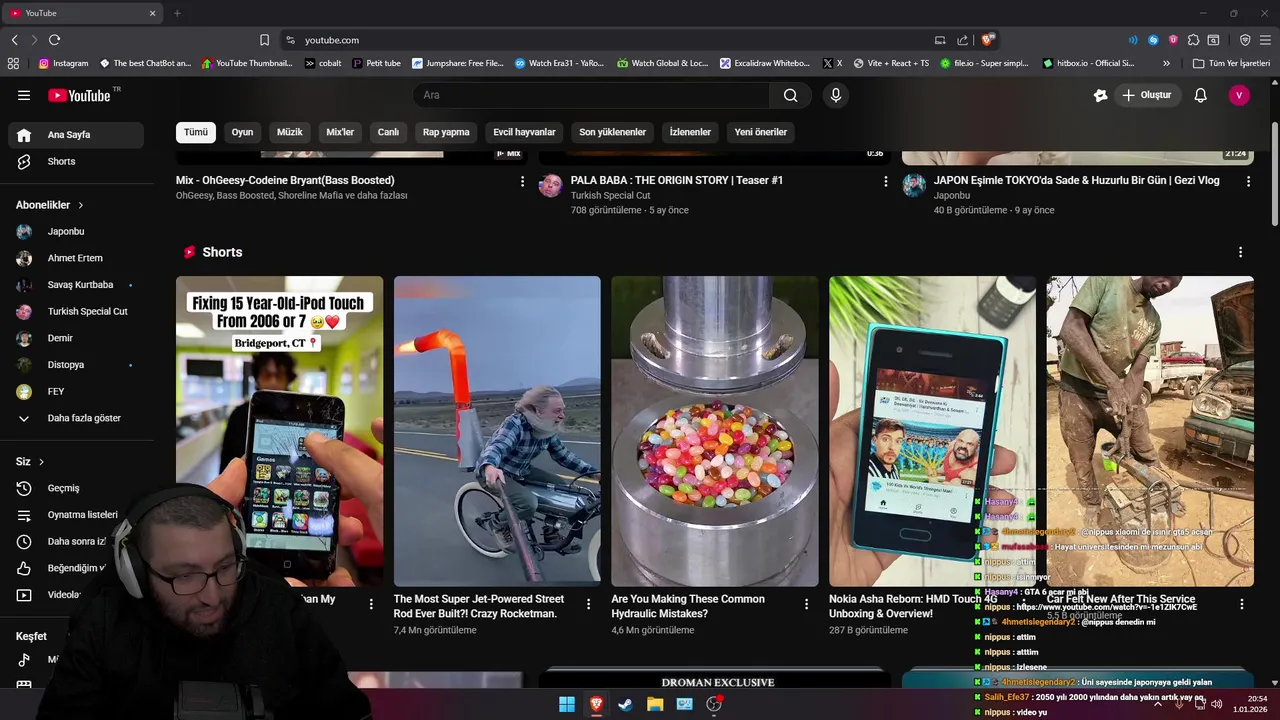Show hidden system tray icons
1280x720 pixels.
1158,704
